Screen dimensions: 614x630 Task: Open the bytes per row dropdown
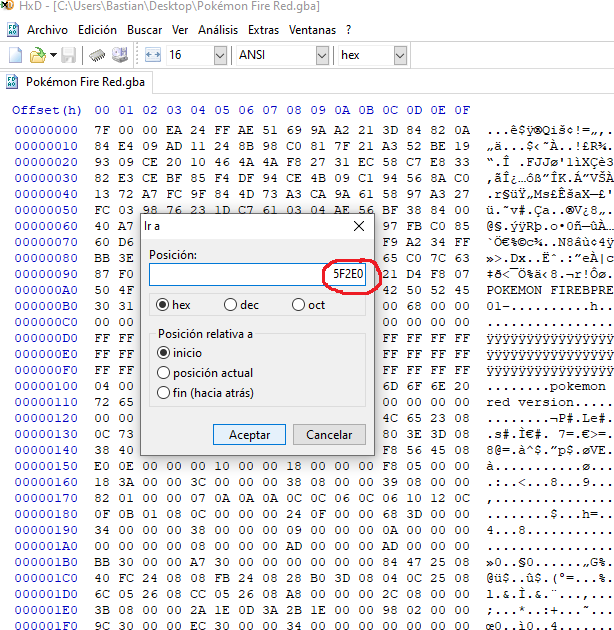[x=220, y=55]
